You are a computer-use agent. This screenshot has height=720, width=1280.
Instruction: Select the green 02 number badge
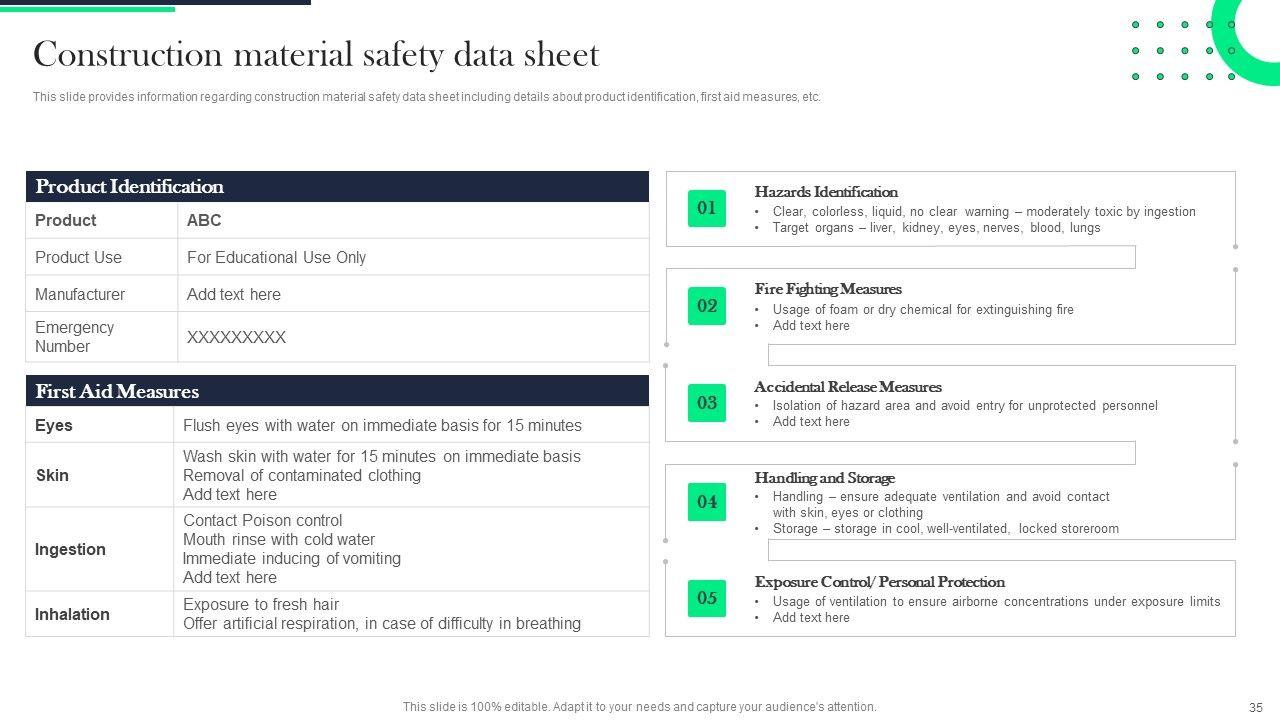point(706,306)
